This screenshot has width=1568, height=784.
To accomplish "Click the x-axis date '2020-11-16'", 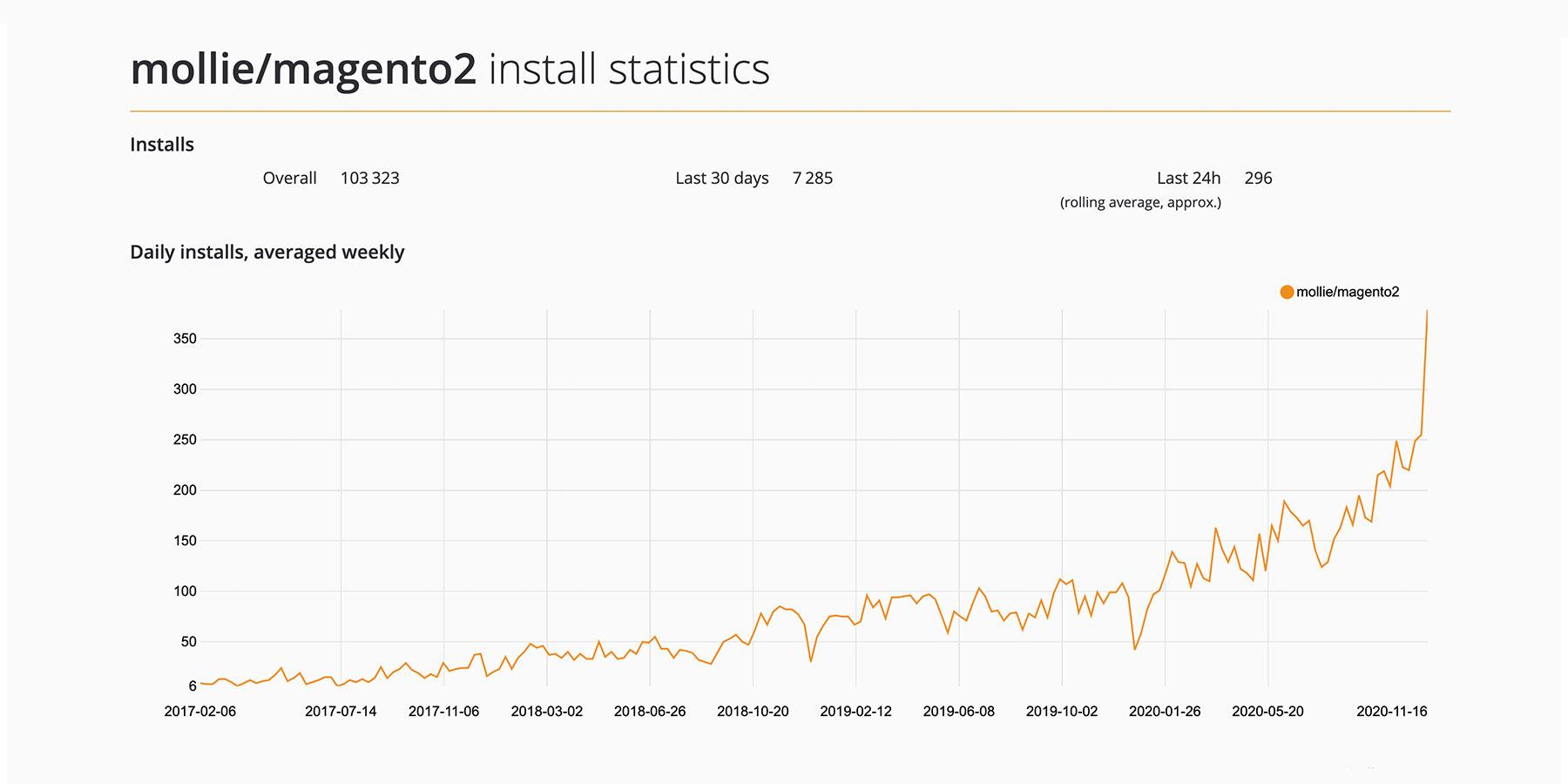I will (x=1392, y=712).
